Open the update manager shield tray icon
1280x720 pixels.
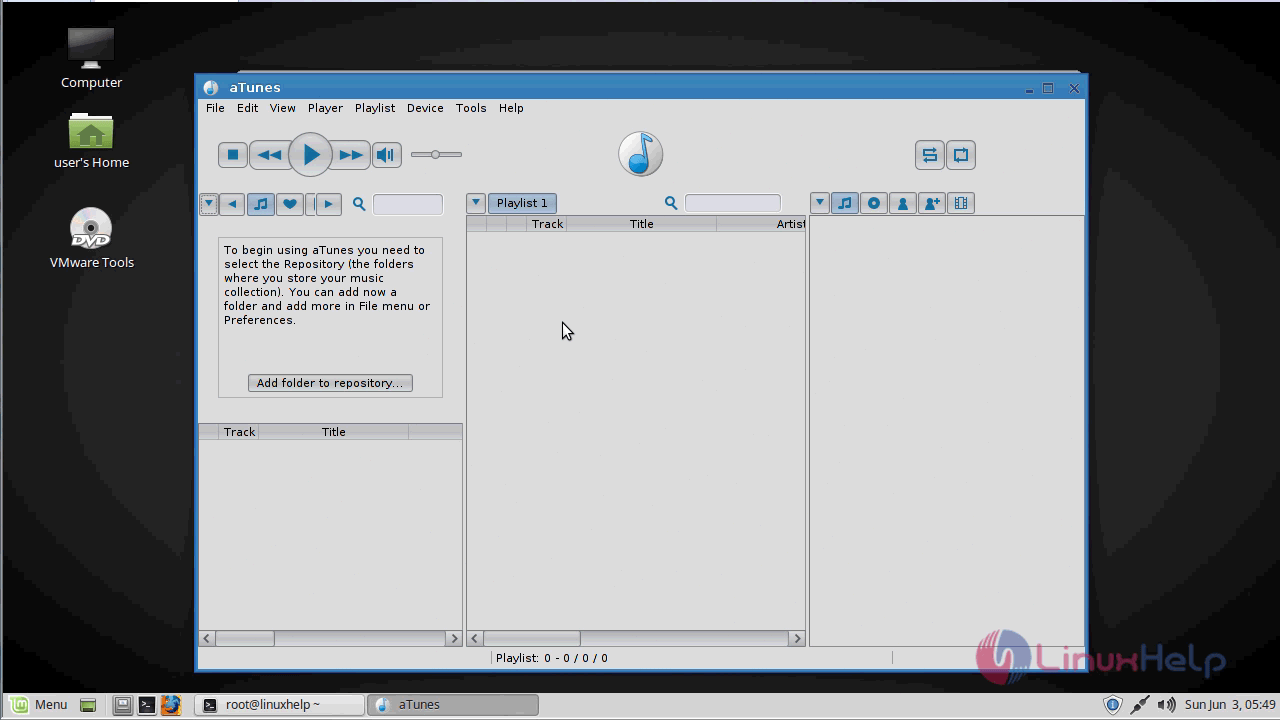pyautogui.click(x=1113, y=705)
